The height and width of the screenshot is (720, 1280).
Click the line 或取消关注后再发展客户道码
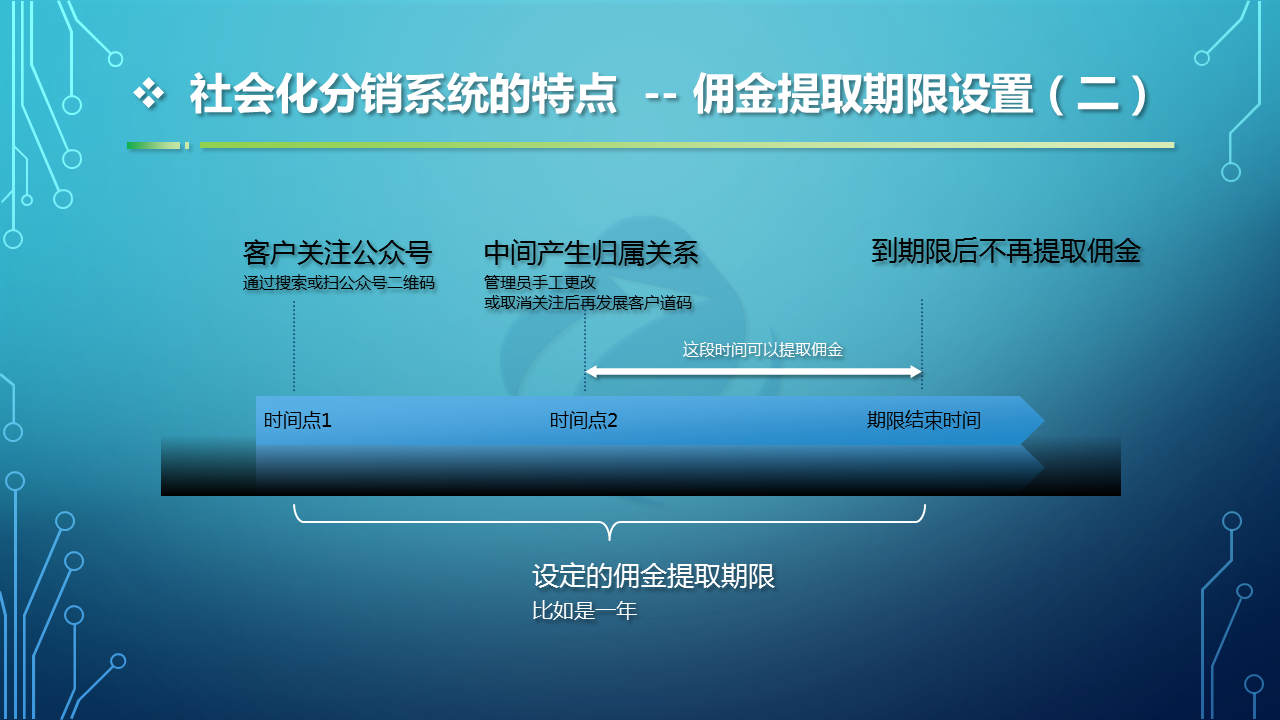(x=588, y=303)
